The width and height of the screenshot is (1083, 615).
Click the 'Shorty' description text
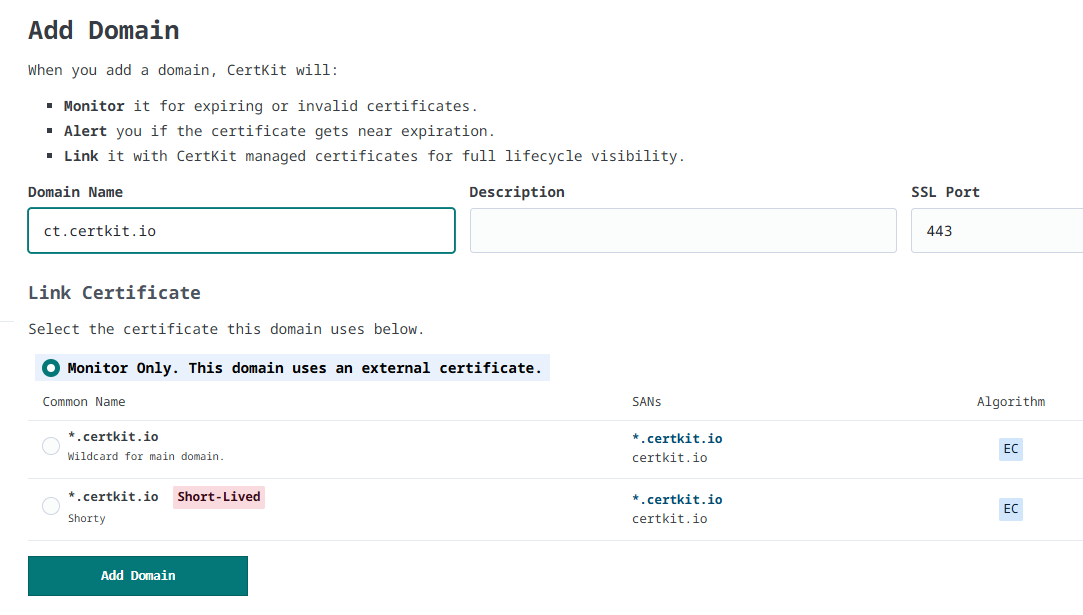[x=86, y=519]
